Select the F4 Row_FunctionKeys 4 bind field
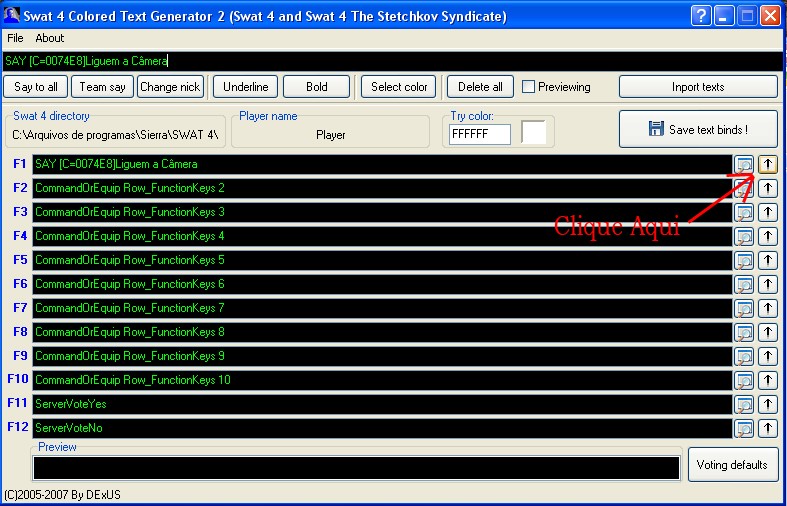This screenshot has height=506, width=787. pyautogui.click(x=382, y=236)
